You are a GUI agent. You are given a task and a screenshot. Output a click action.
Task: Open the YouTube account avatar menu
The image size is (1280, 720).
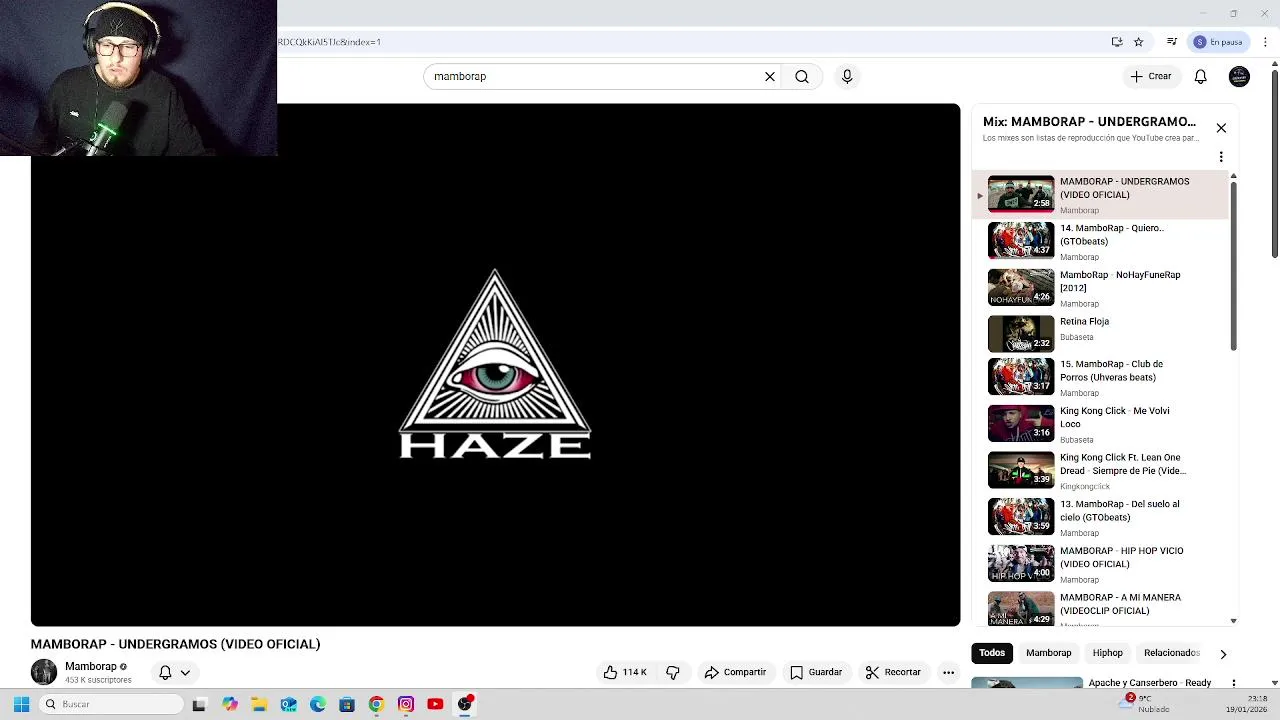(1239, 76)
